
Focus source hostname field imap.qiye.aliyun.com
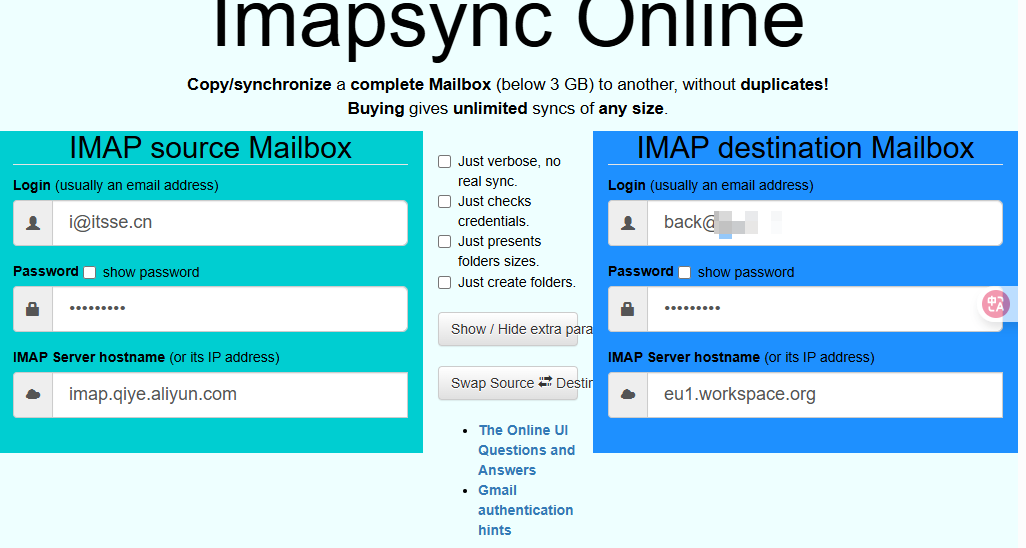pos(230,395)
